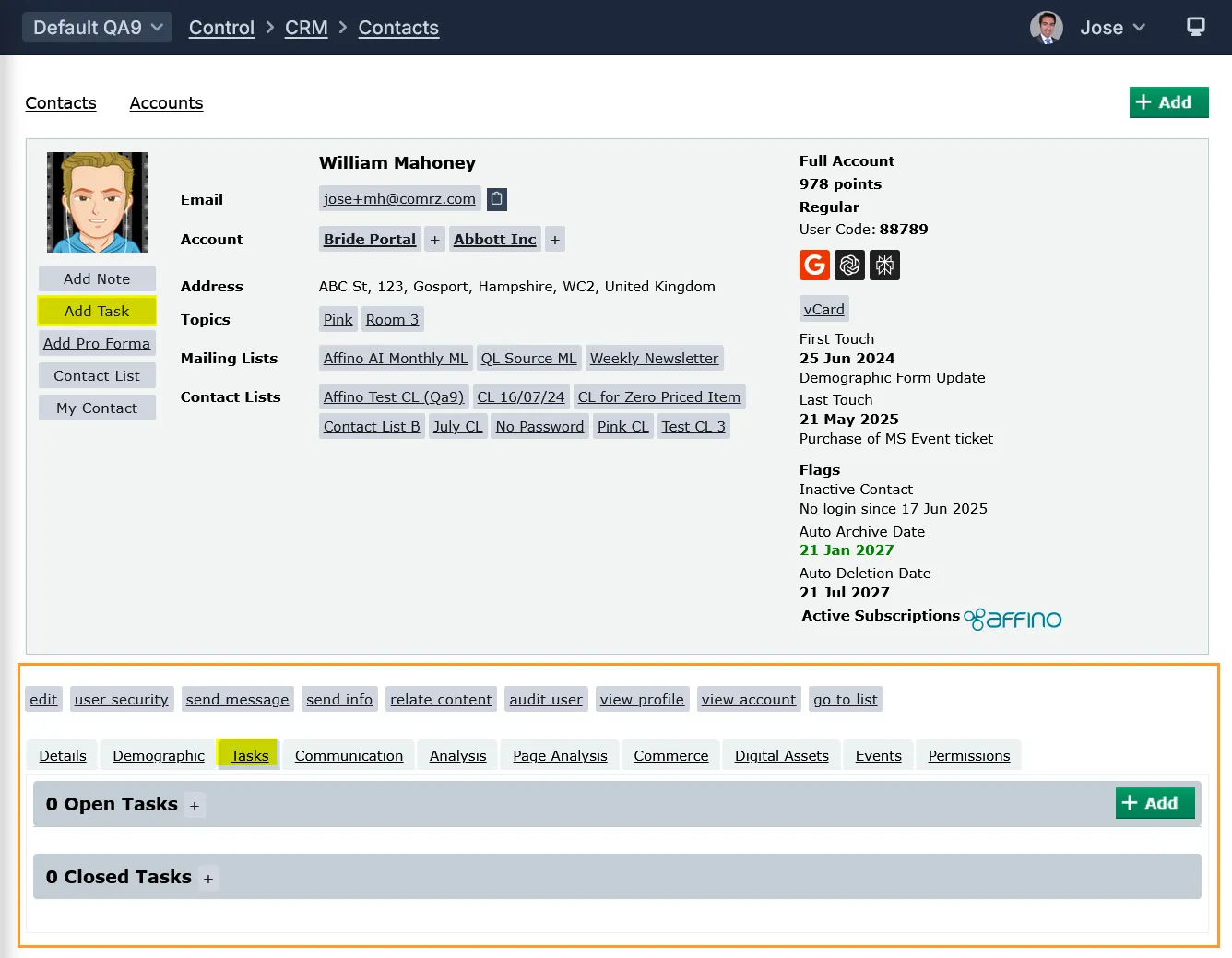Click William Mahoney's profile photo
This screenshot has height=958, width=1232.
97,203
